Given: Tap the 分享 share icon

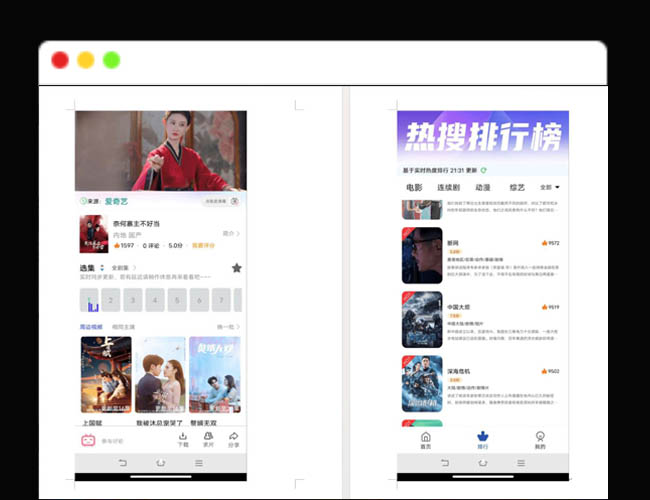Looking at the screenshot, I should [x=234, y=439].
